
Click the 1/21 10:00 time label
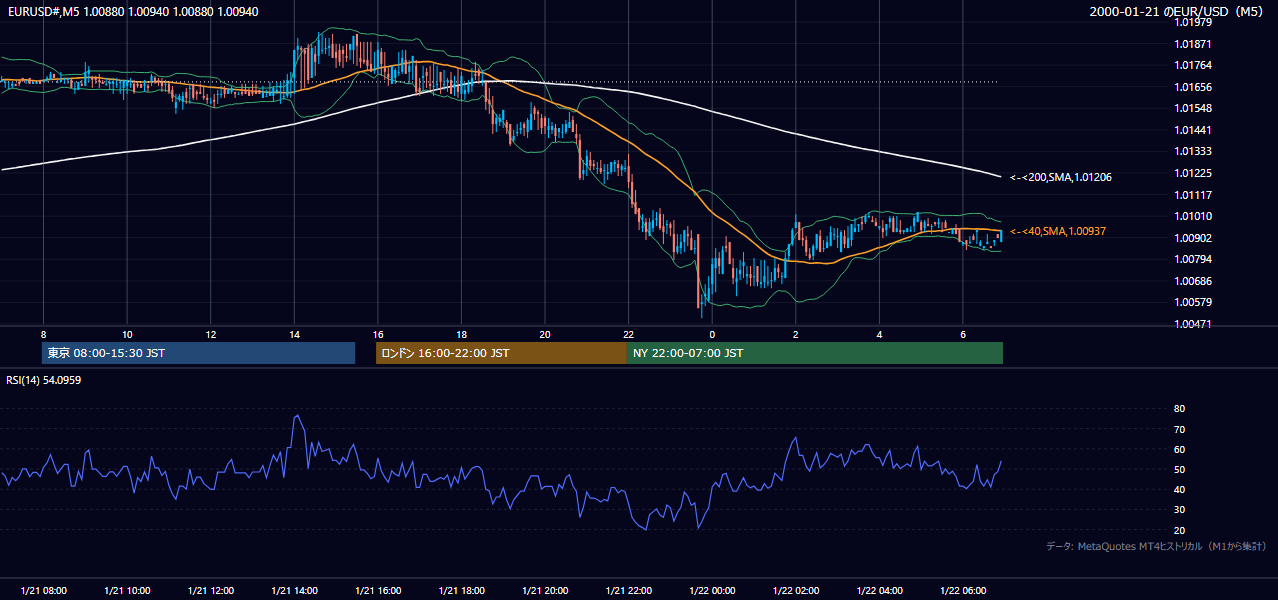click(x=127, y=591)
